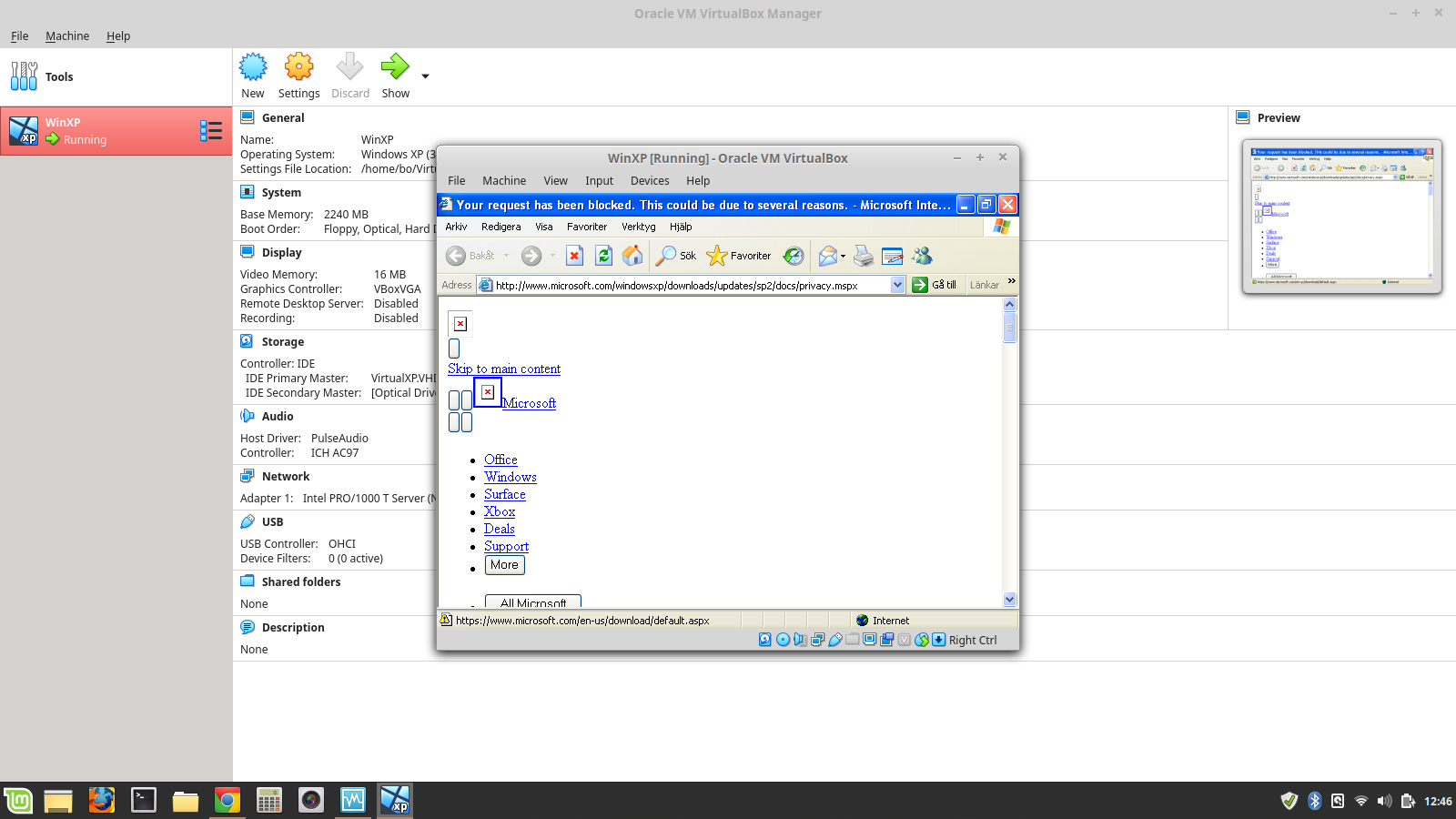The width and height of the screenshot is (1456, 819).
Task: Toggle the WinXP machine details list button
Action: 211,131
